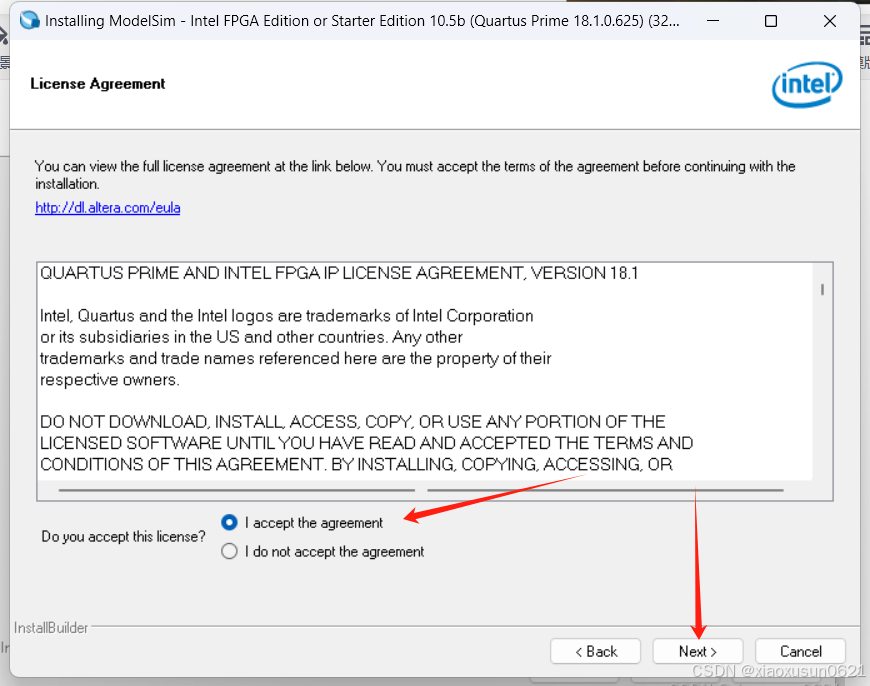Click the QUARTUS PRIME license title line
The image size is (870, 686).
pyautogui.click(x=339, y=273)
